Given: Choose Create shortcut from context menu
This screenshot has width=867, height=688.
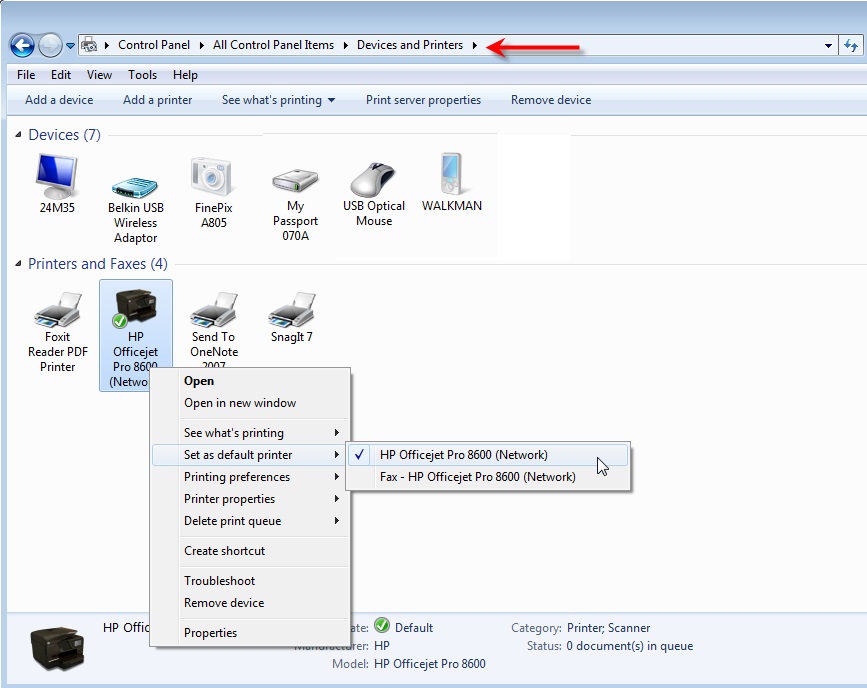Looking at the screenshot, I should [251, 551].
